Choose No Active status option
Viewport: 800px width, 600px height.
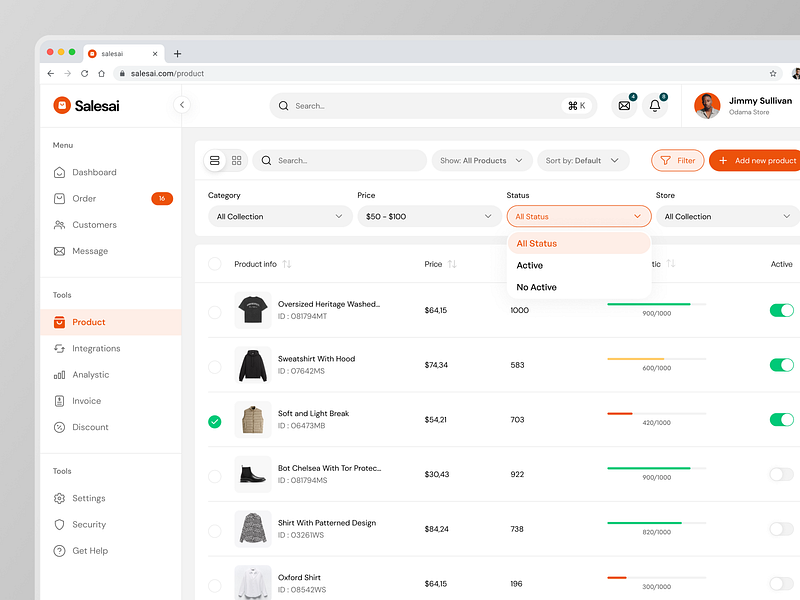[579, 287]
